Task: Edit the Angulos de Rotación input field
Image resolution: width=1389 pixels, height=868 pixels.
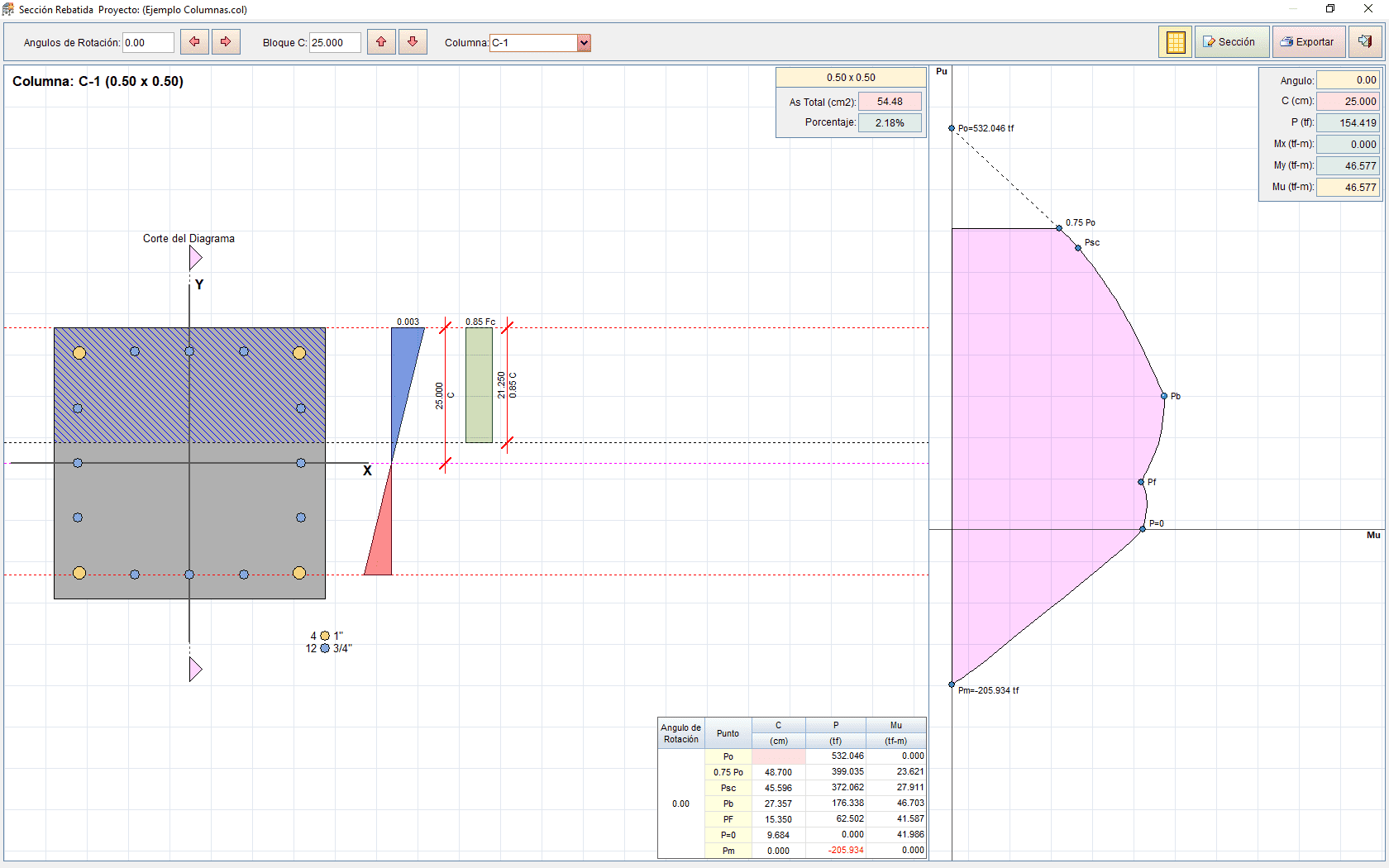Action: pos(147,41)
